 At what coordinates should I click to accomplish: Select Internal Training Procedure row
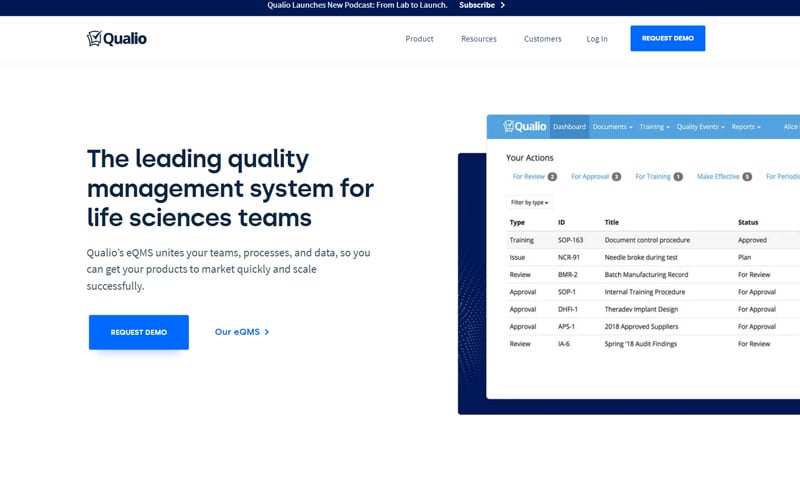(x=653, y=292)
